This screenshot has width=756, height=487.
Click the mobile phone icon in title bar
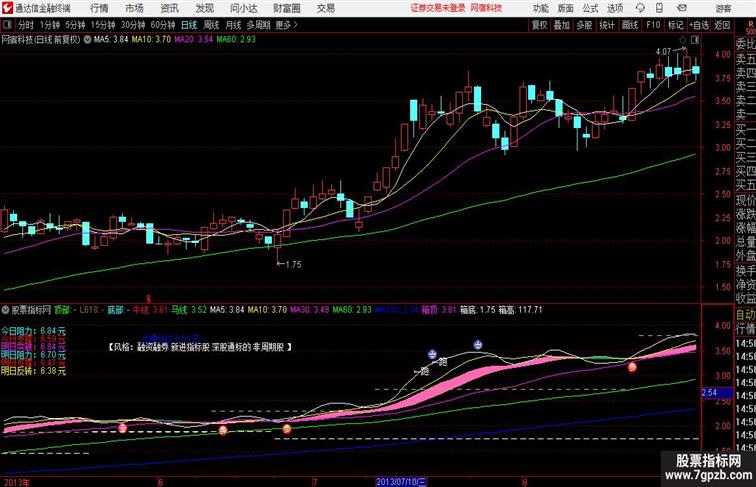pyautogui.click(x=659, y=8)
